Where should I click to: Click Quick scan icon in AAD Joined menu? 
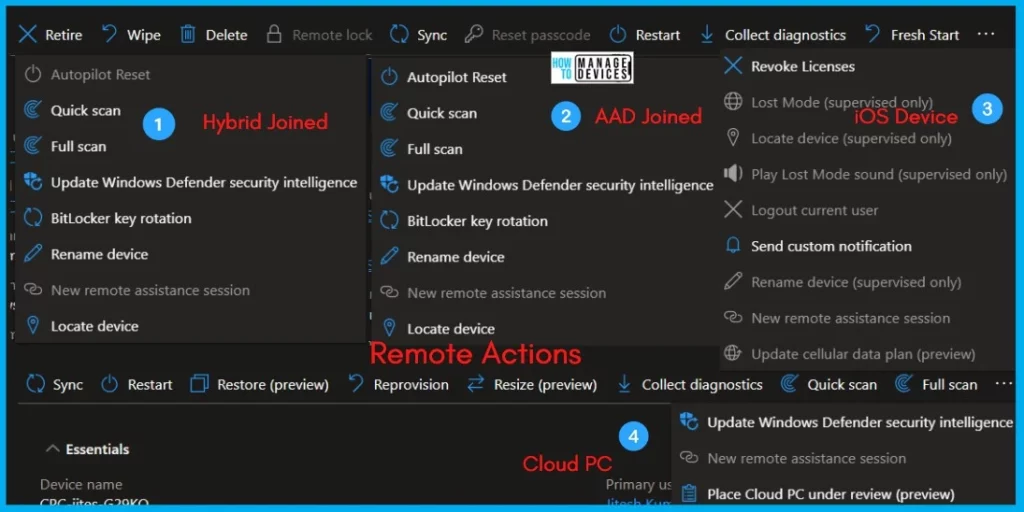click(389, 113)
